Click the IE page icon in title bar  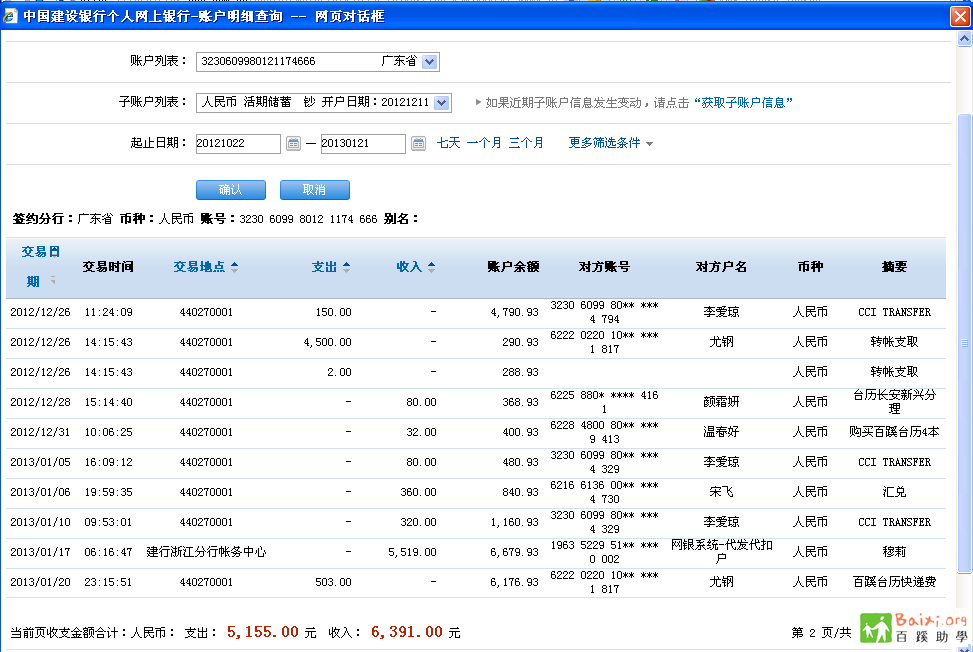(10, 16)
